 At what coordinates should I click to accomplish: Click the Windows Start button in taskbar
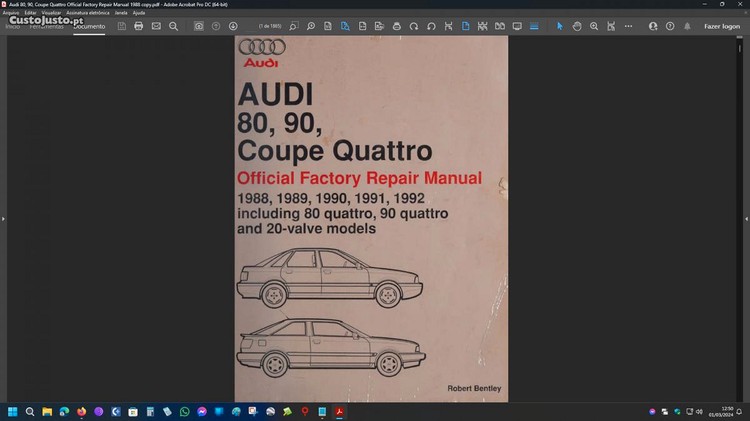(x=13, y=411)
